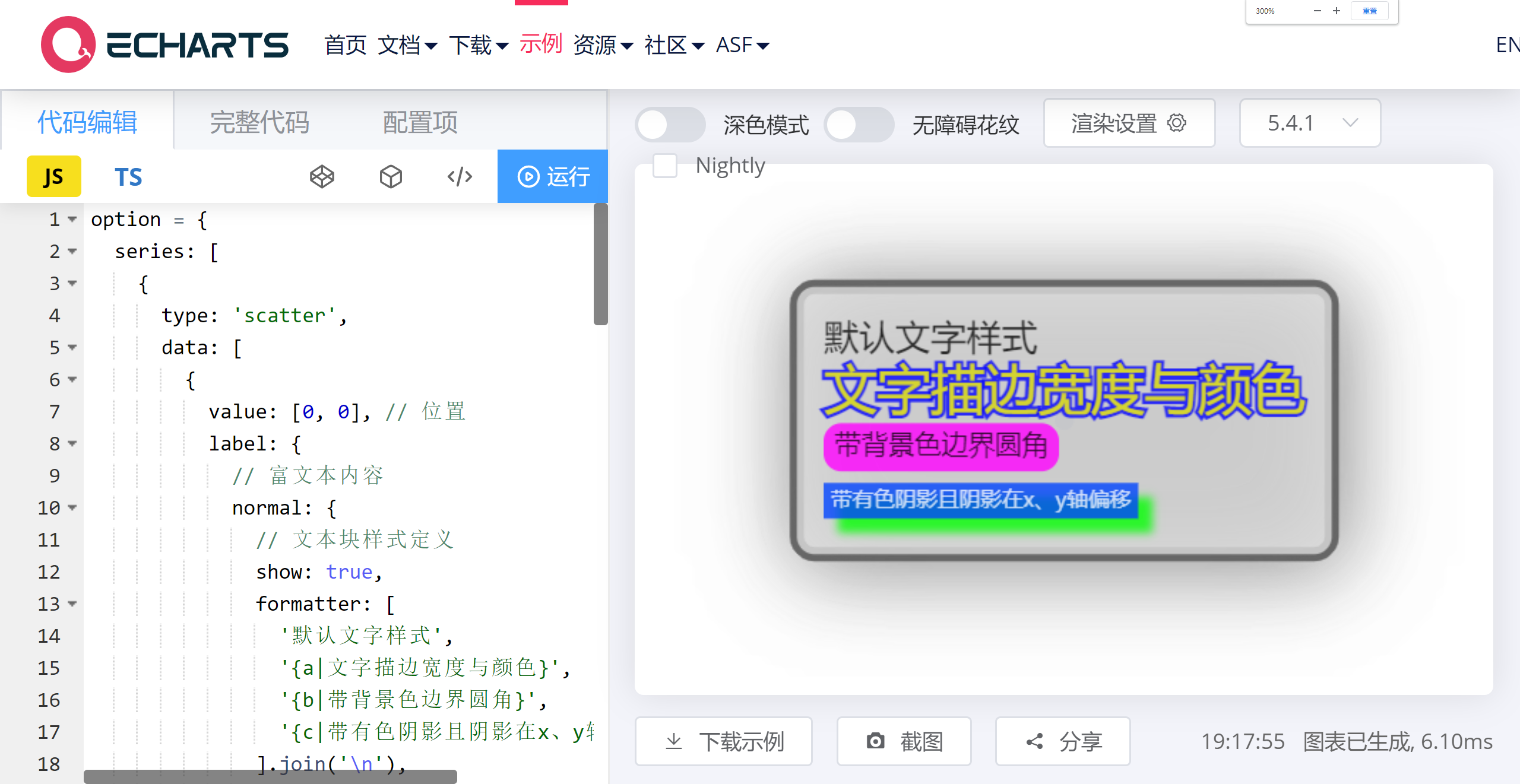Viewport: 1520px width, 784px height.
Task: Click the download arrow icon in 下载示例
Action: click(x=674, y=741)
